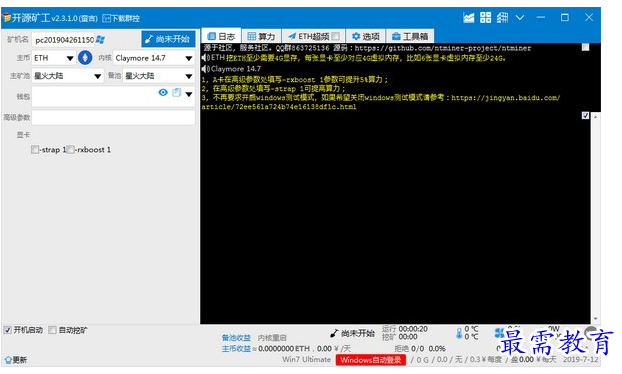Click the blue Ethereum coin icon
This screenshot has width=622, height=374.
[85, 58]
